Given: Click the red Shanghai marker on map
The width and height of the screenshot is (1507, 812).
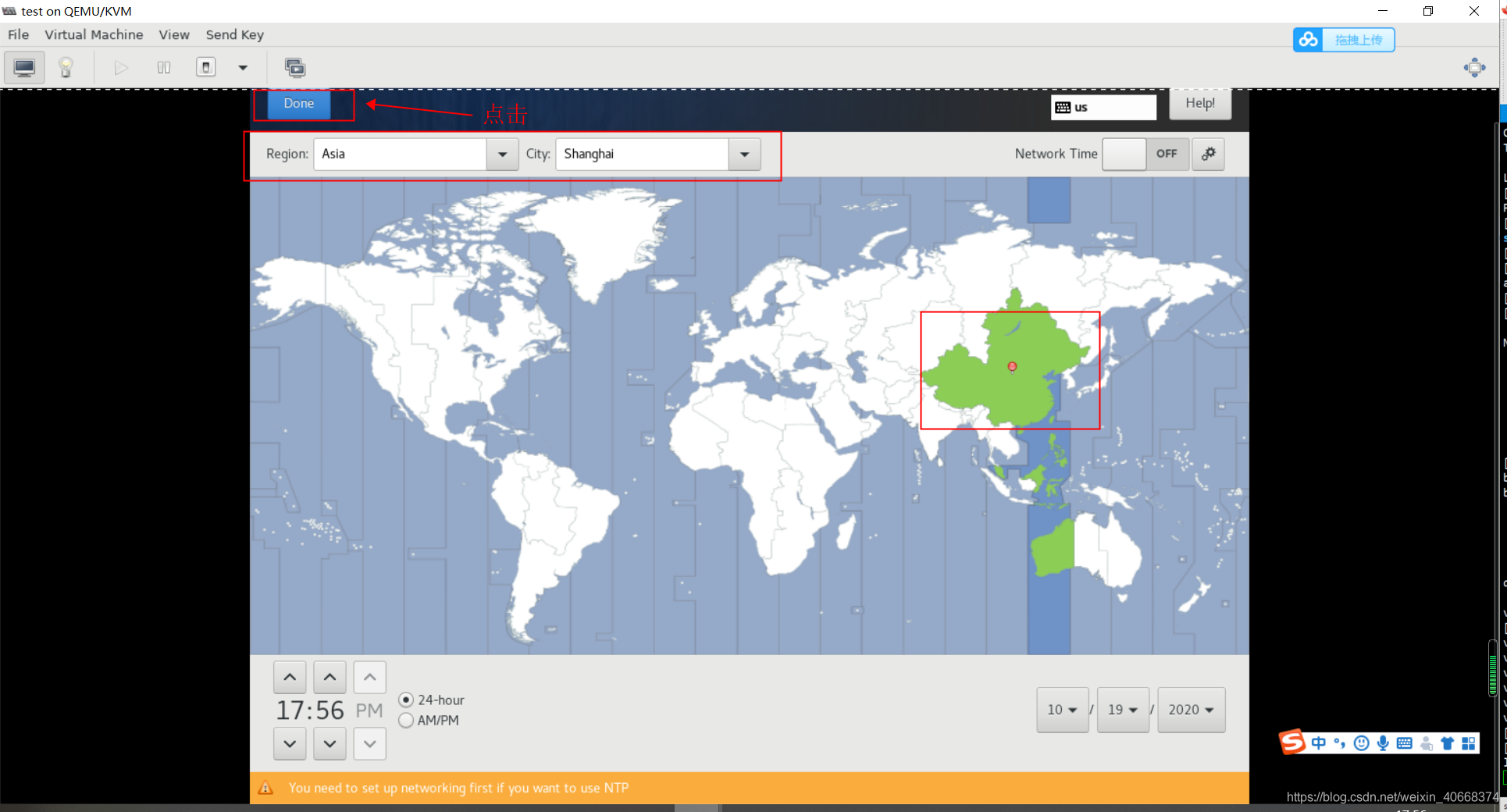Looking at the screenshot, I should [x=1012, y=367].
